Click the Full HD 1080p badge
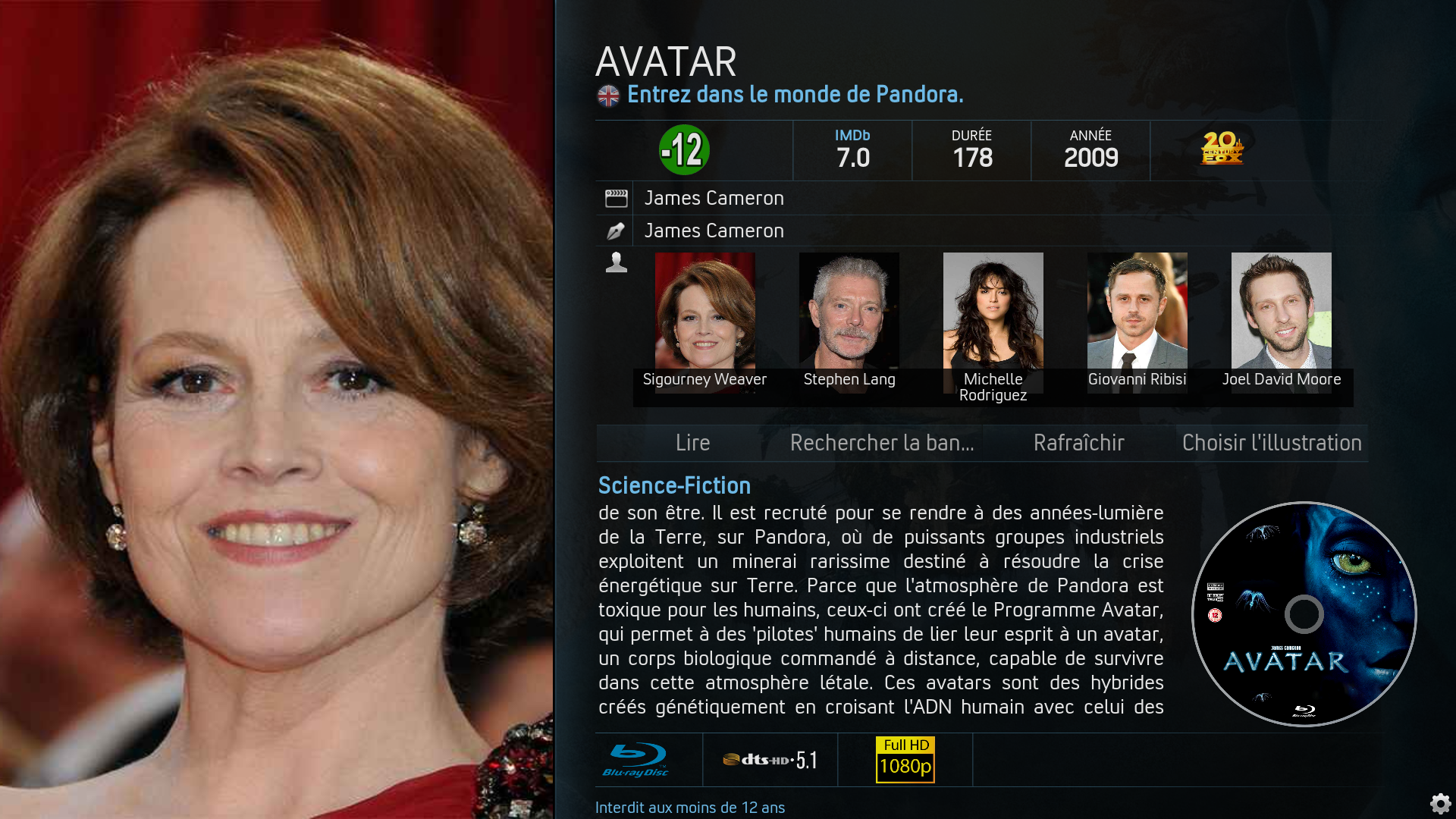Screen dimensions: 1456x819 [x=905, y=760]
